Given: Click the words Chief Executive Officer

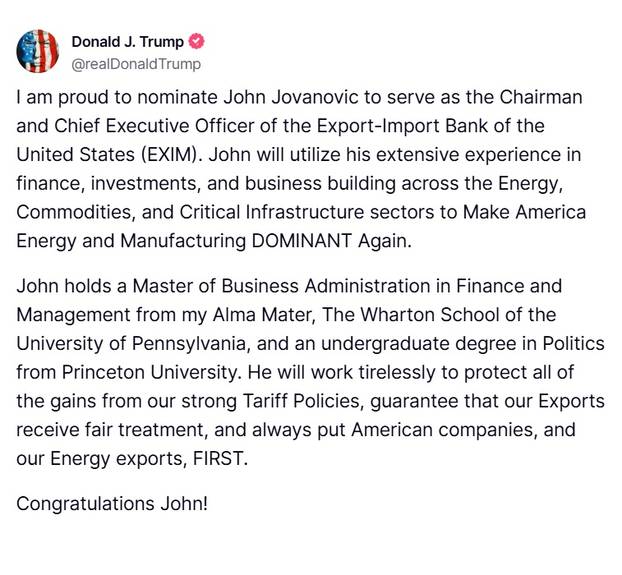Looking at the screenshot, I should (x=154, y=126).
